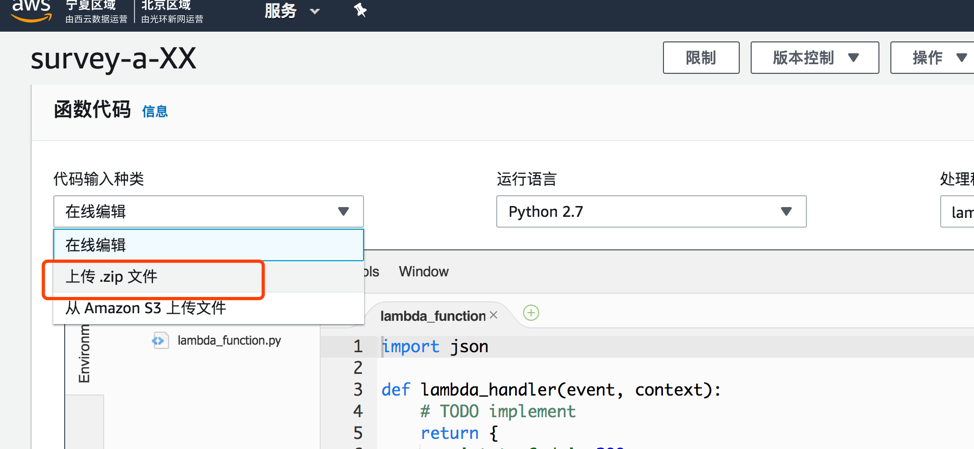Open the Window menu in editor
The image size is (974, 449).
(x=424, y=271)
